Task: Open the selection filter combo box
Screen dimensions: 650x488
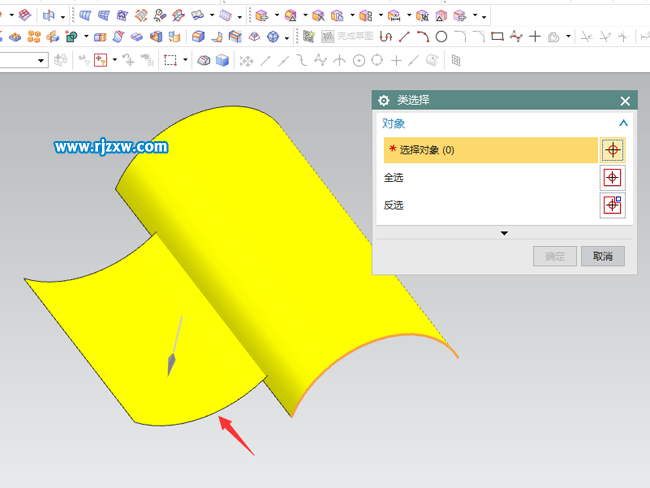Action: point(24,60)
